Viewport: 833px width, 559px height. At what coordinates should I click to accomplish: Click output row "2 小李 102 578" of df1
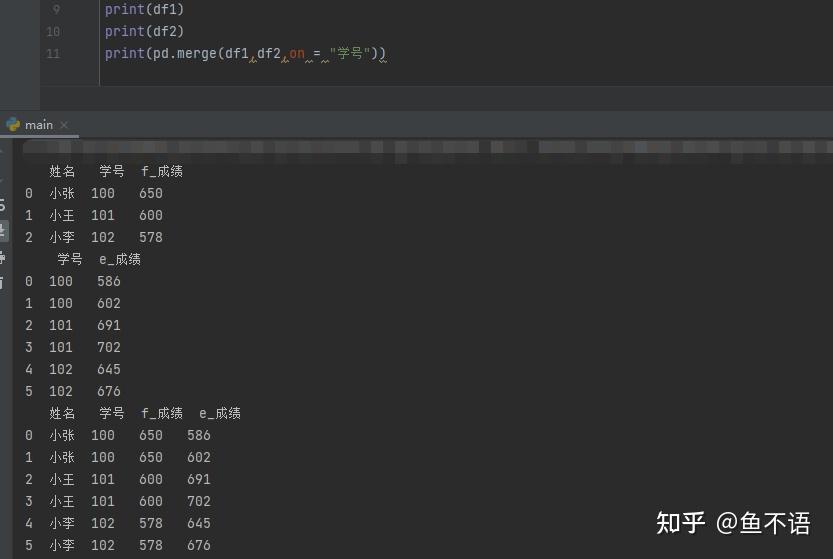coord(94,238)
